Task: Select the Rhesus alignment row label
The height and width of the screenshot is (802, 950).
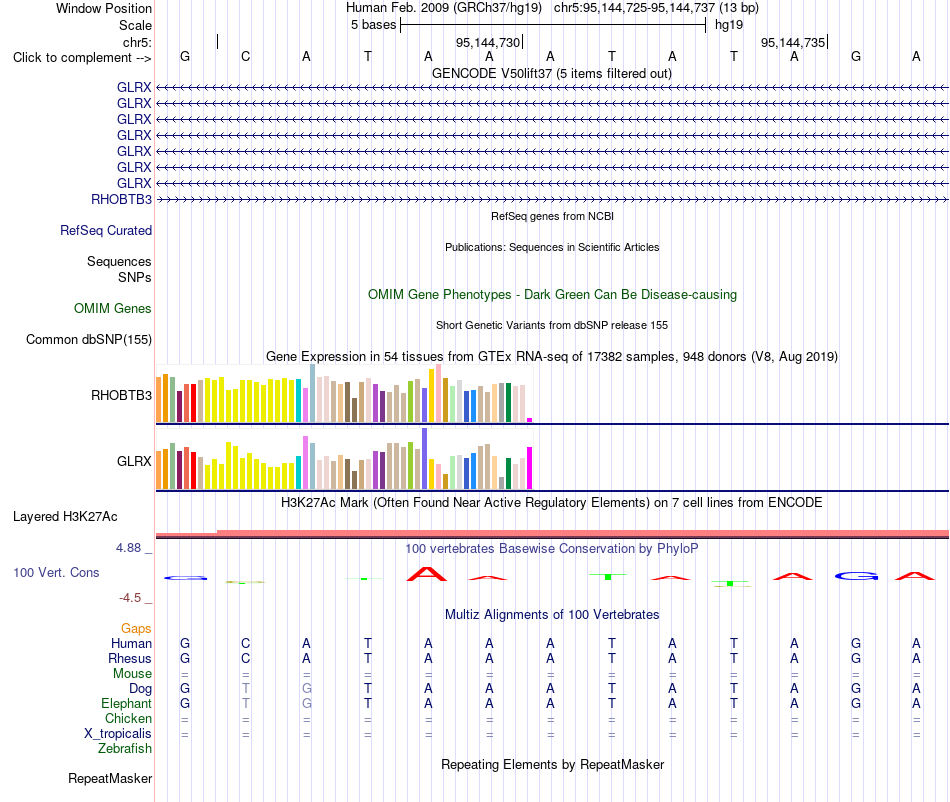Action: [x=130, y=658]
